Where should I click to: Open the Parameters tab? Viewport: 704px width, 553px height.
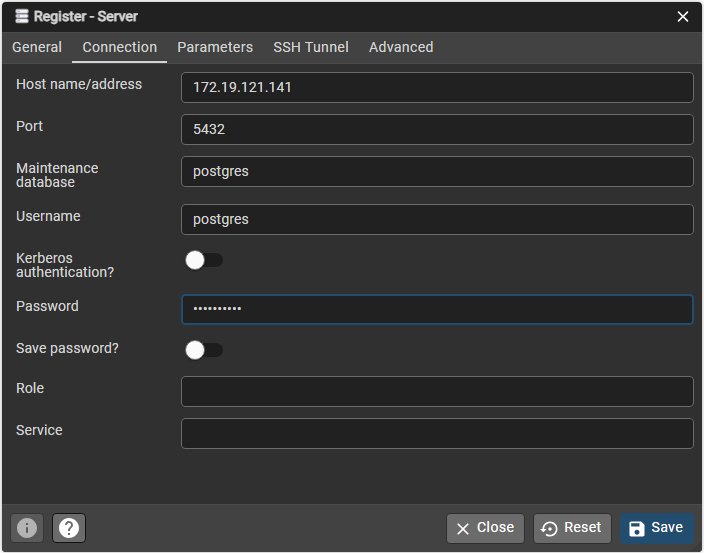coord(215,47)
